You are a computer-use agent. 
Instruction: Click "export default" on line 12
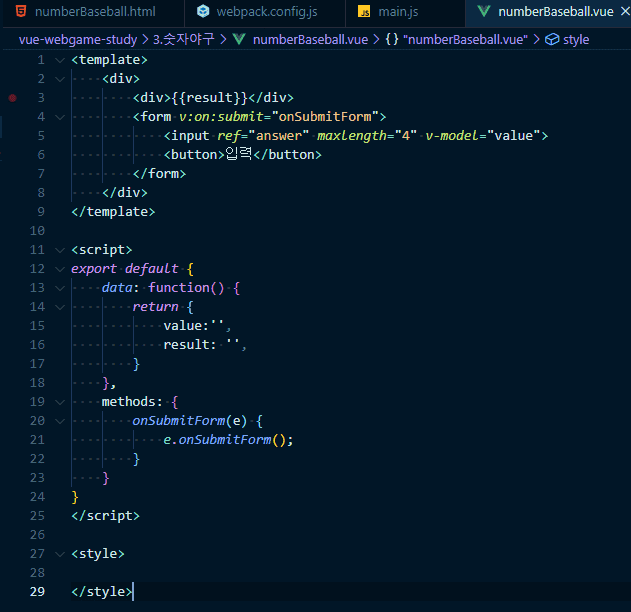coord(125,269)
